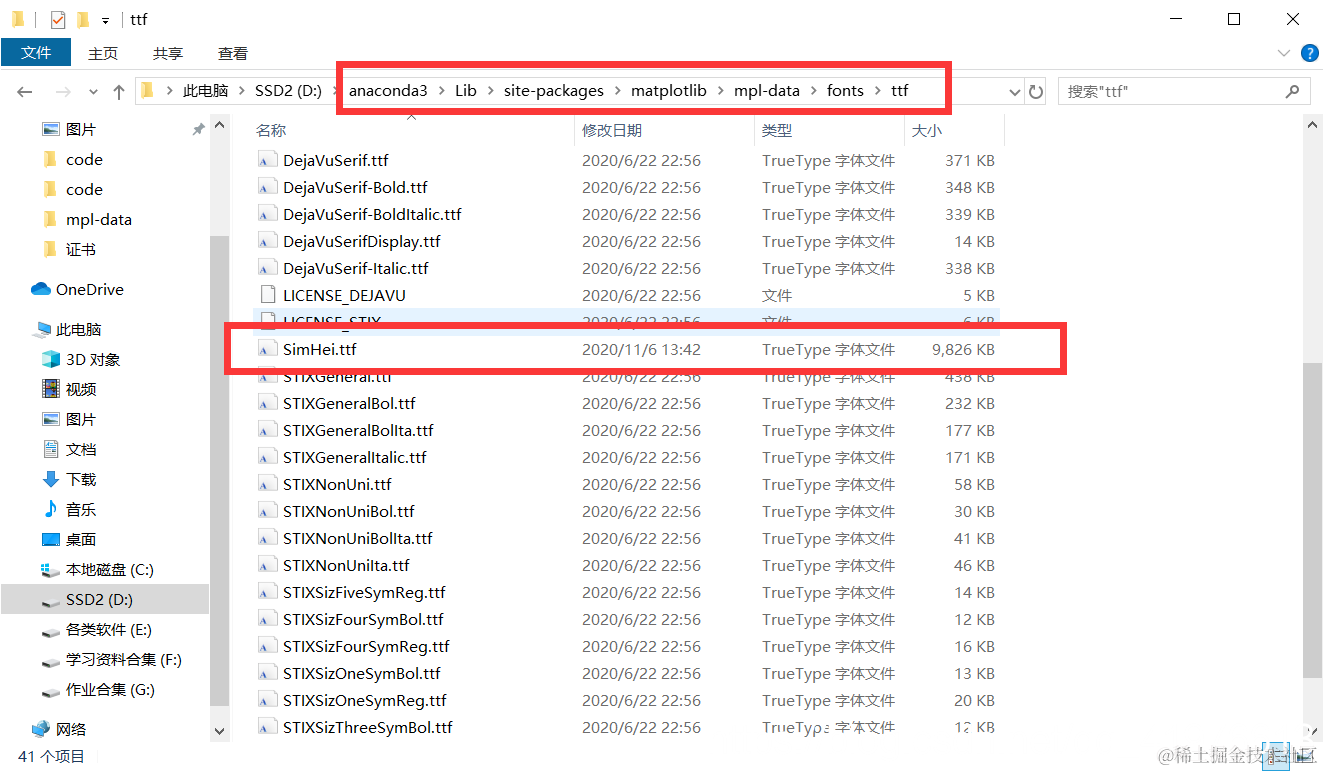Switch to the 查看 ribbon tab
1324x772 pixels.
coord(233,53)
